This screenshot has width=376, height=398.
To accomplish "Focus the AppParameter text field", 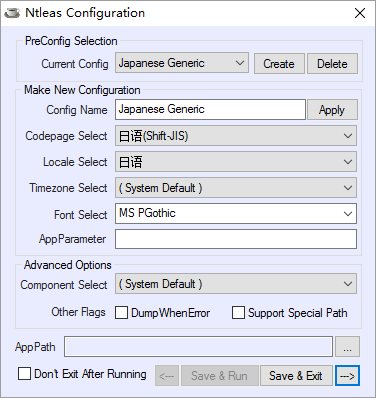I will (236, 239).
